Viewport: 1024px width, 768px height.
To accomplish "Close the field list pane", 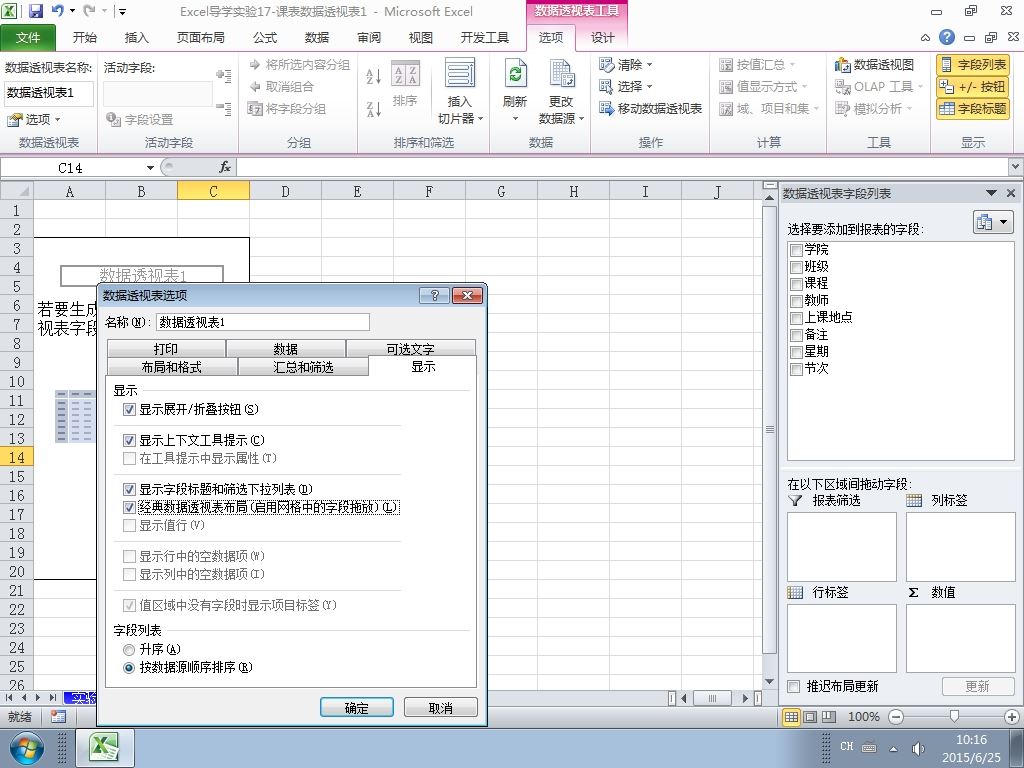I will [x=1011, y=193].
